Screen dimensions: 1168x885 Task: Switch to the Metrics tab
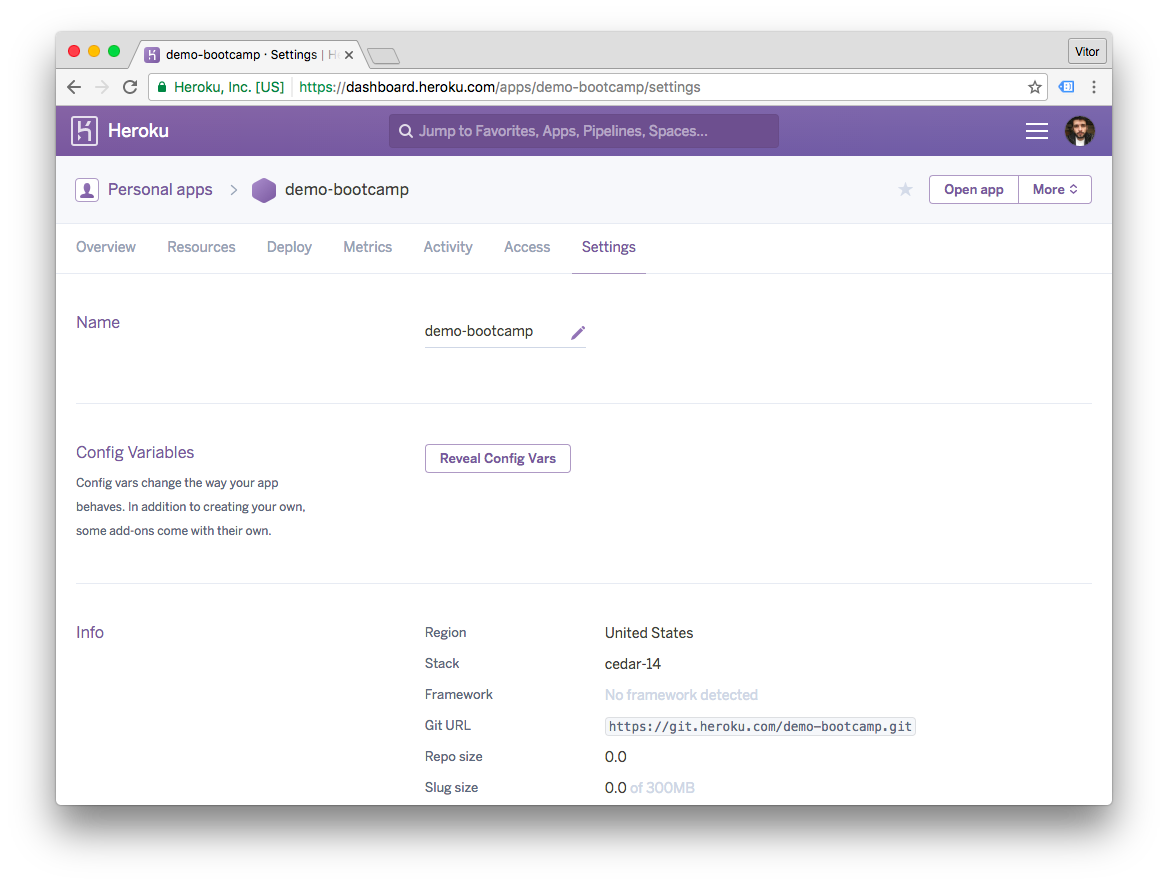pyautogui.click(x=367, y=247)
